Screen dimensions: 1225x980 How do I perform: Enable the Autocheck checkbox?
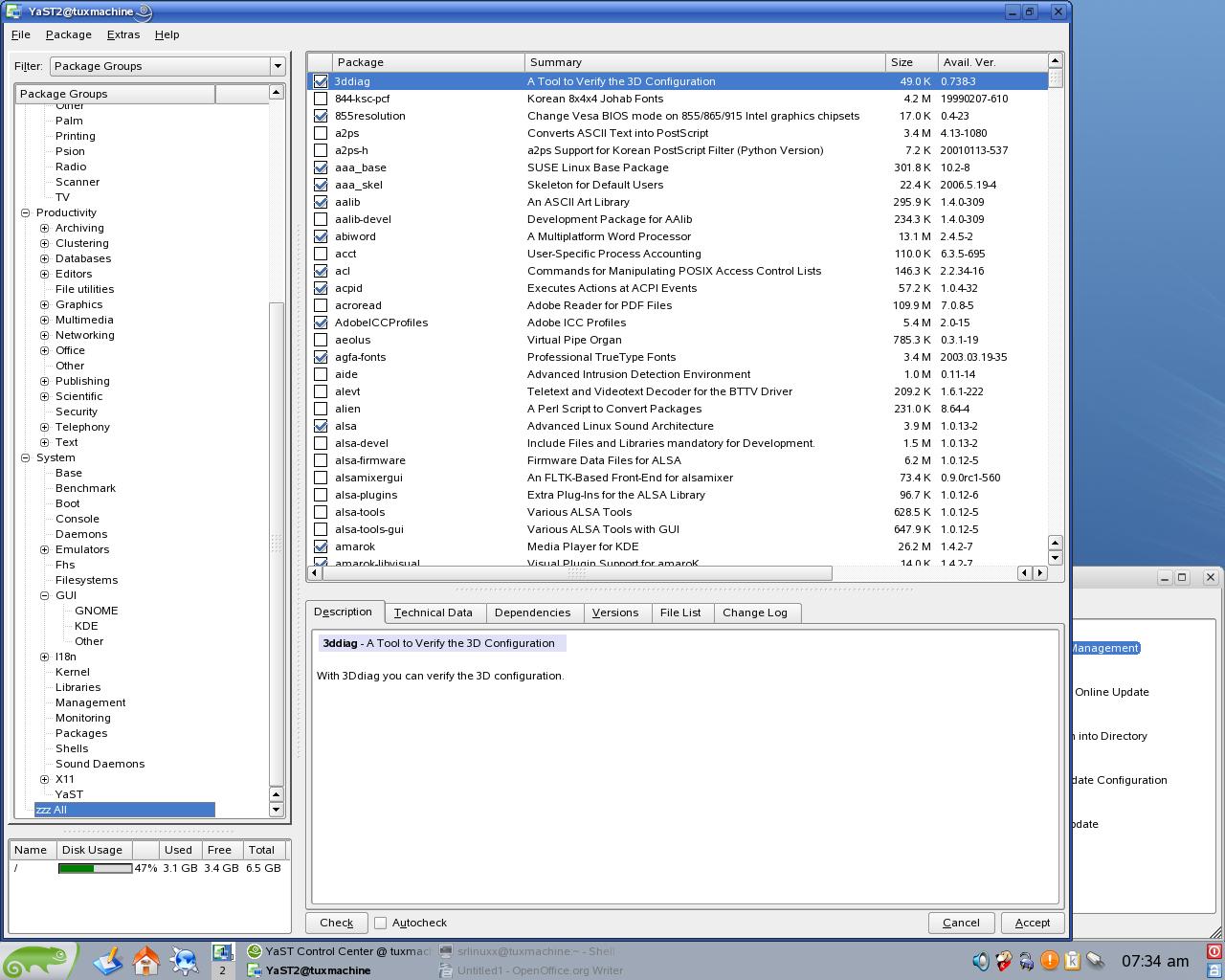[380, 923]
